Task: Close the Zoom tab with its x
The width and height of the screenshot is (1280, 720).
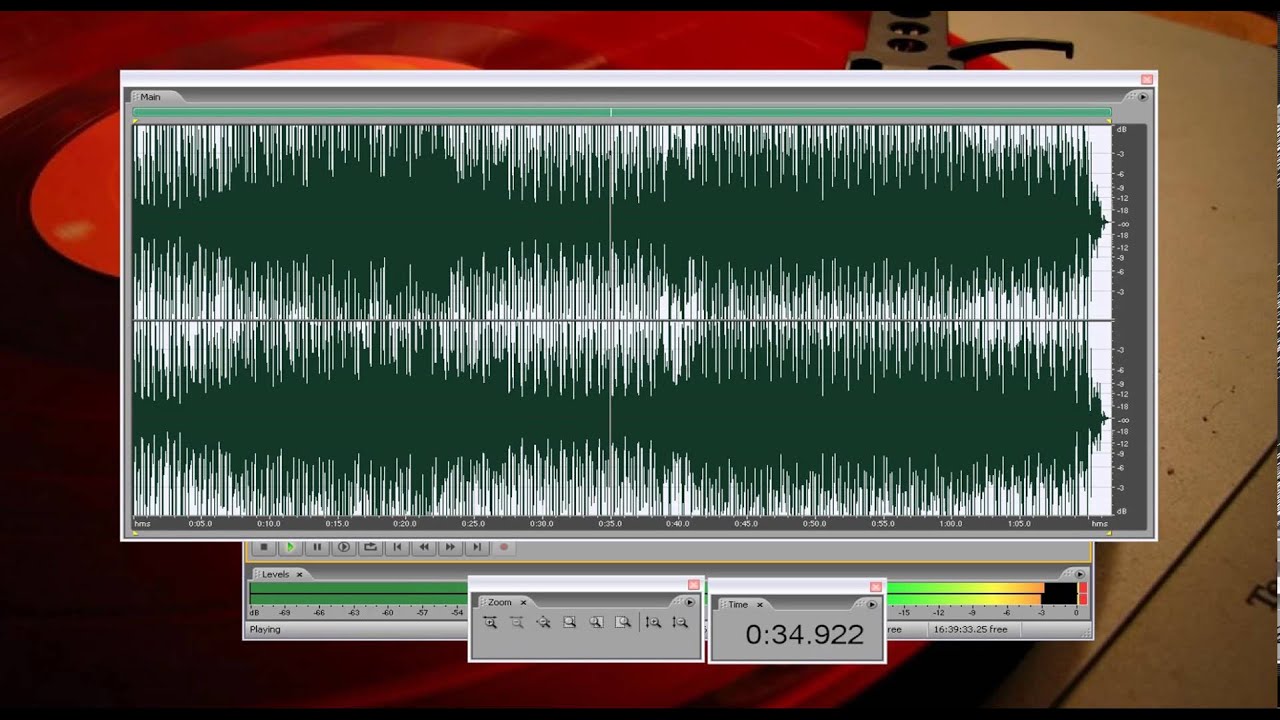Action: click(523, 602)
